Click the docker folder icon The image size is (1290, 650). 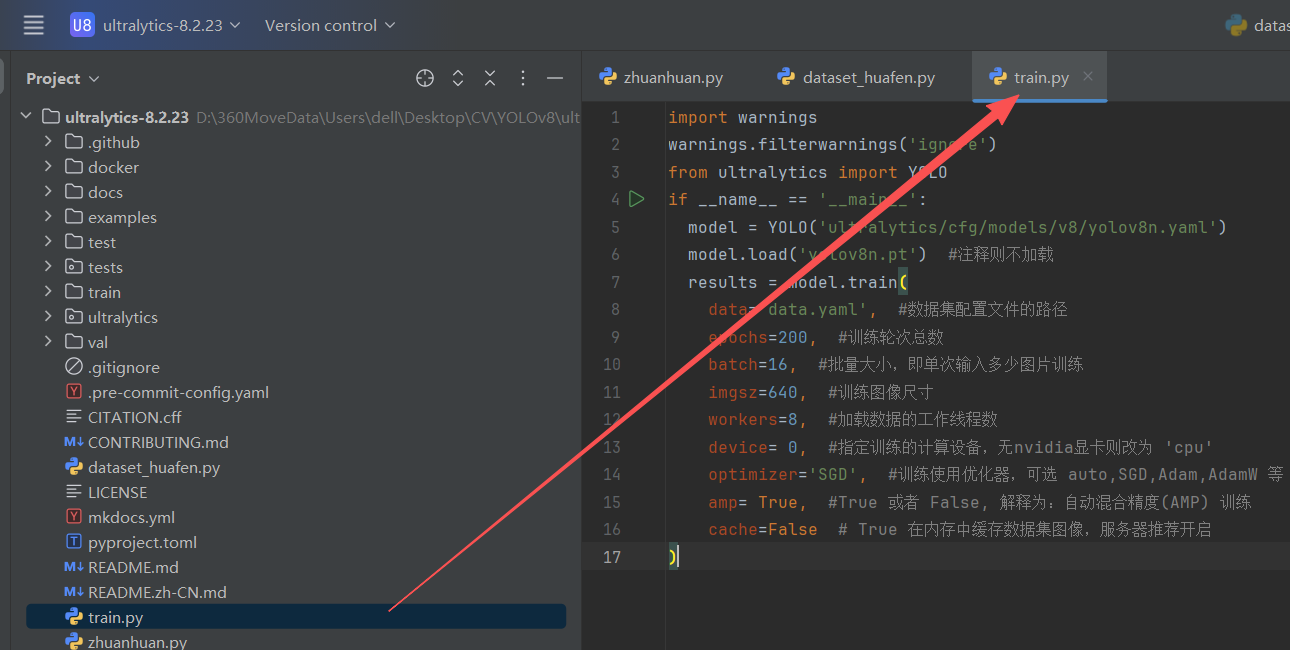pos(74,167)
